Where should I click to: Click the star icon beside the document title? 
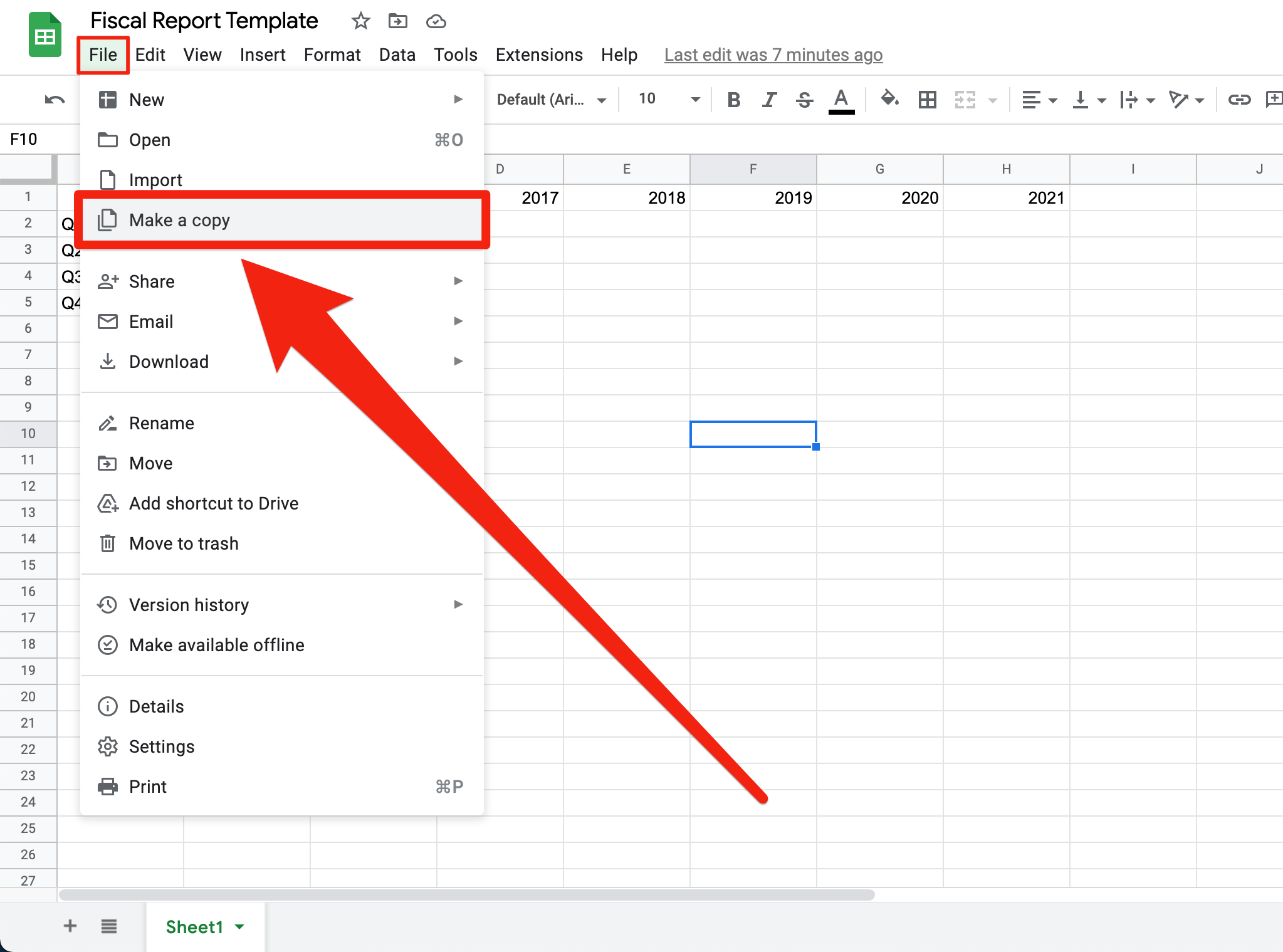tap(360, 21)
